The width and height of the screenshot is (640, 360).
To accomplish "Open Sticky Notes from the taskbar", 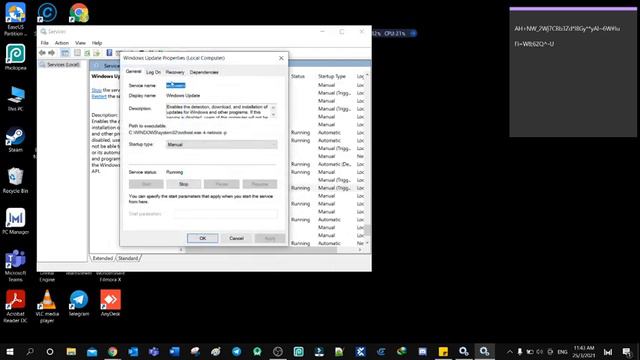I will point(443,351).
